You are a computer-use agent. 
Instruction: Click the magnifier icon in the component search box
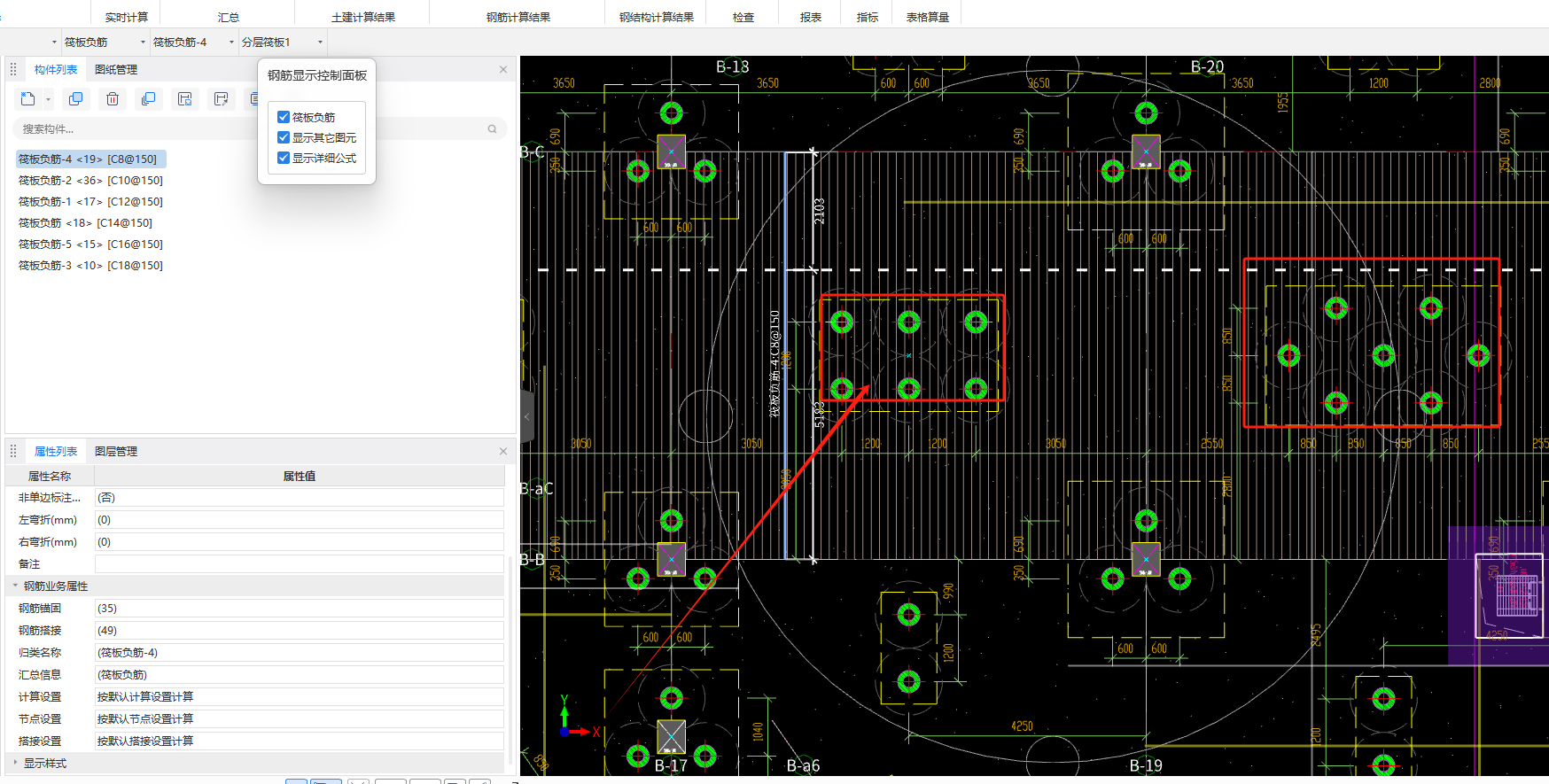(x=492, y=129)
